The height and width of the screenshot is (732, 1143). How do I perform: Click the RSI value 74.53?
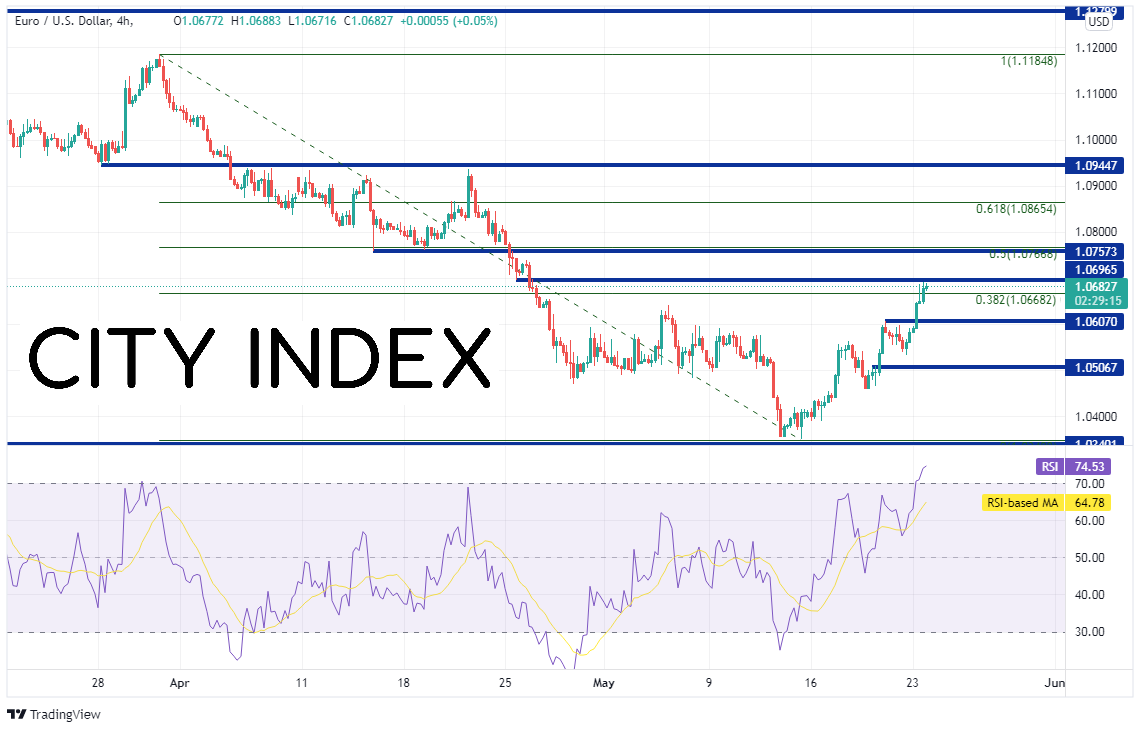(1089, 467)
